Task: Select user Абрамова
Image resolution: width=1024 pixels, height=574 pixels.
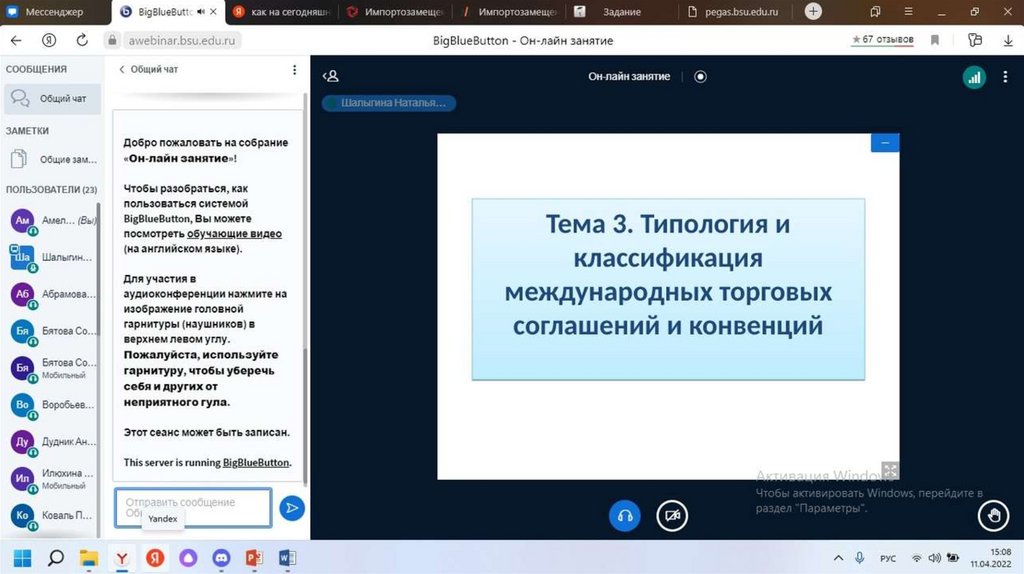Action: click(x=52, y=294)
